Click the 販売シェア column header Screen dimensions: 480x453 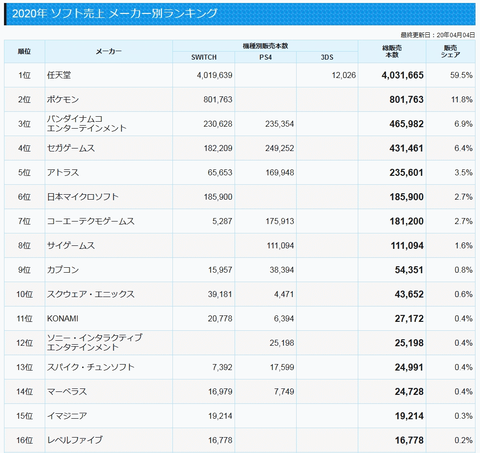click(451, 51)
